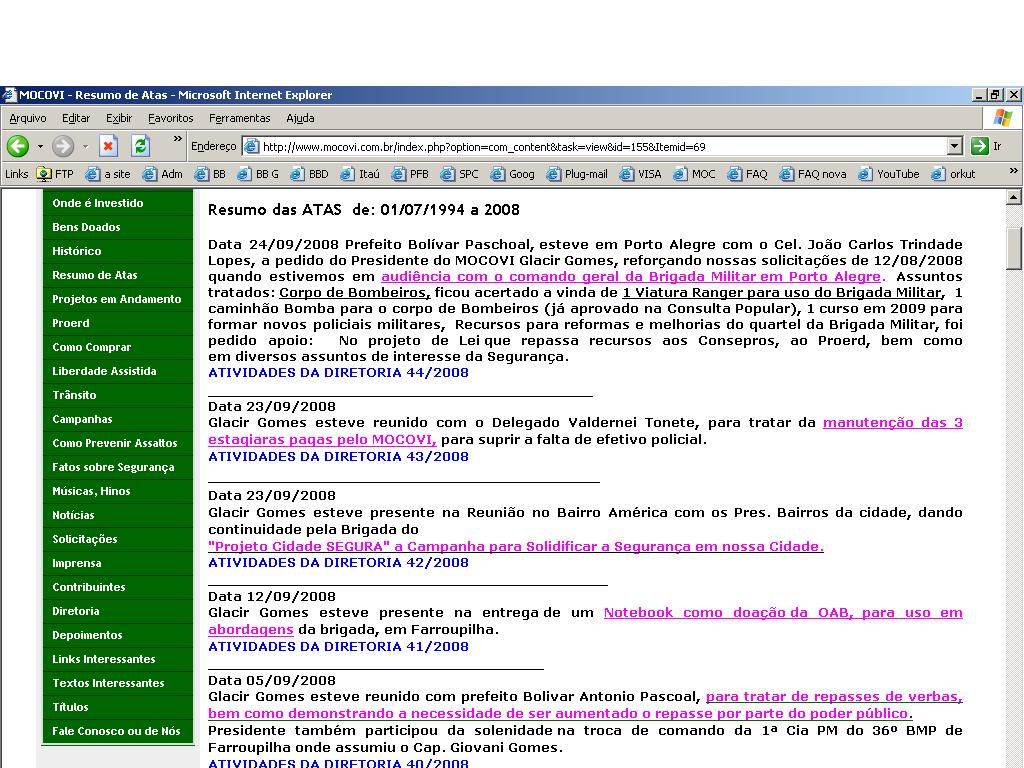
Task: Click 'ATIVIDADES DA DIRETORIA 42/2008' text
Action: [338, 562]
